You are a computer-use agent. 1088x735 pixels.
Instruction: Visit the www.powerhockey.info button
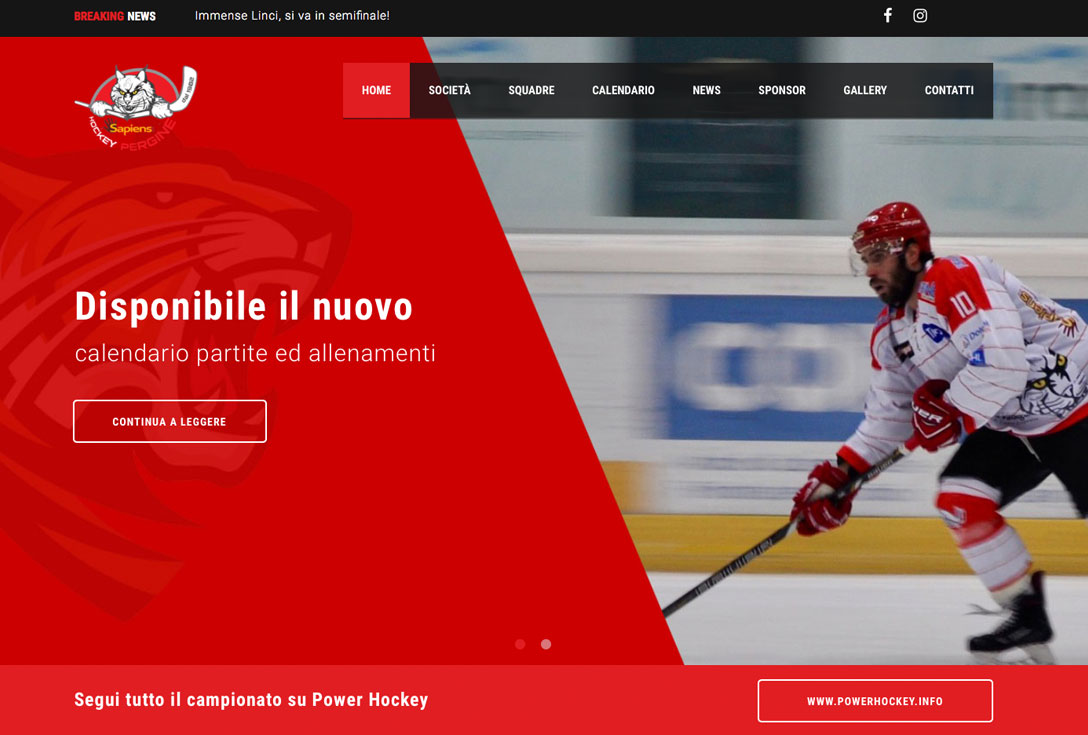[x=875, y=701]
